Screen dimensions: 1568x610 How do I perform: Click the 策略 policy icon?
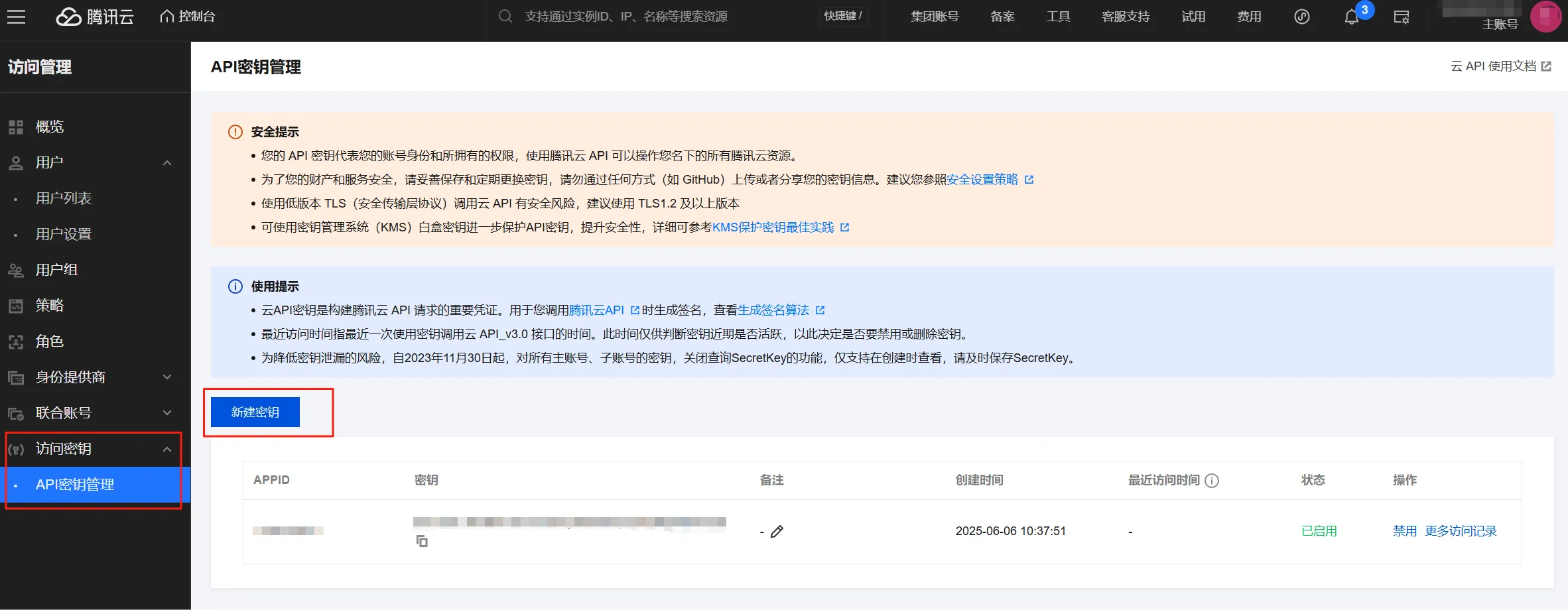[16, 306]
